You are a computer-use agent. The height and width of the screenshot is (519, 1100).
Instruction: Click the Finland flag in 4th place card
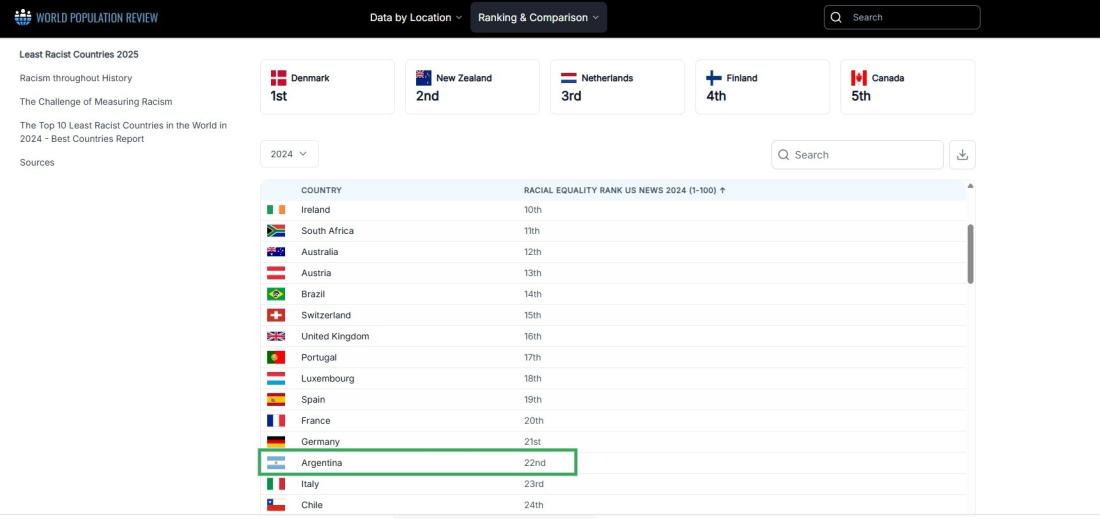click(714, 78)
